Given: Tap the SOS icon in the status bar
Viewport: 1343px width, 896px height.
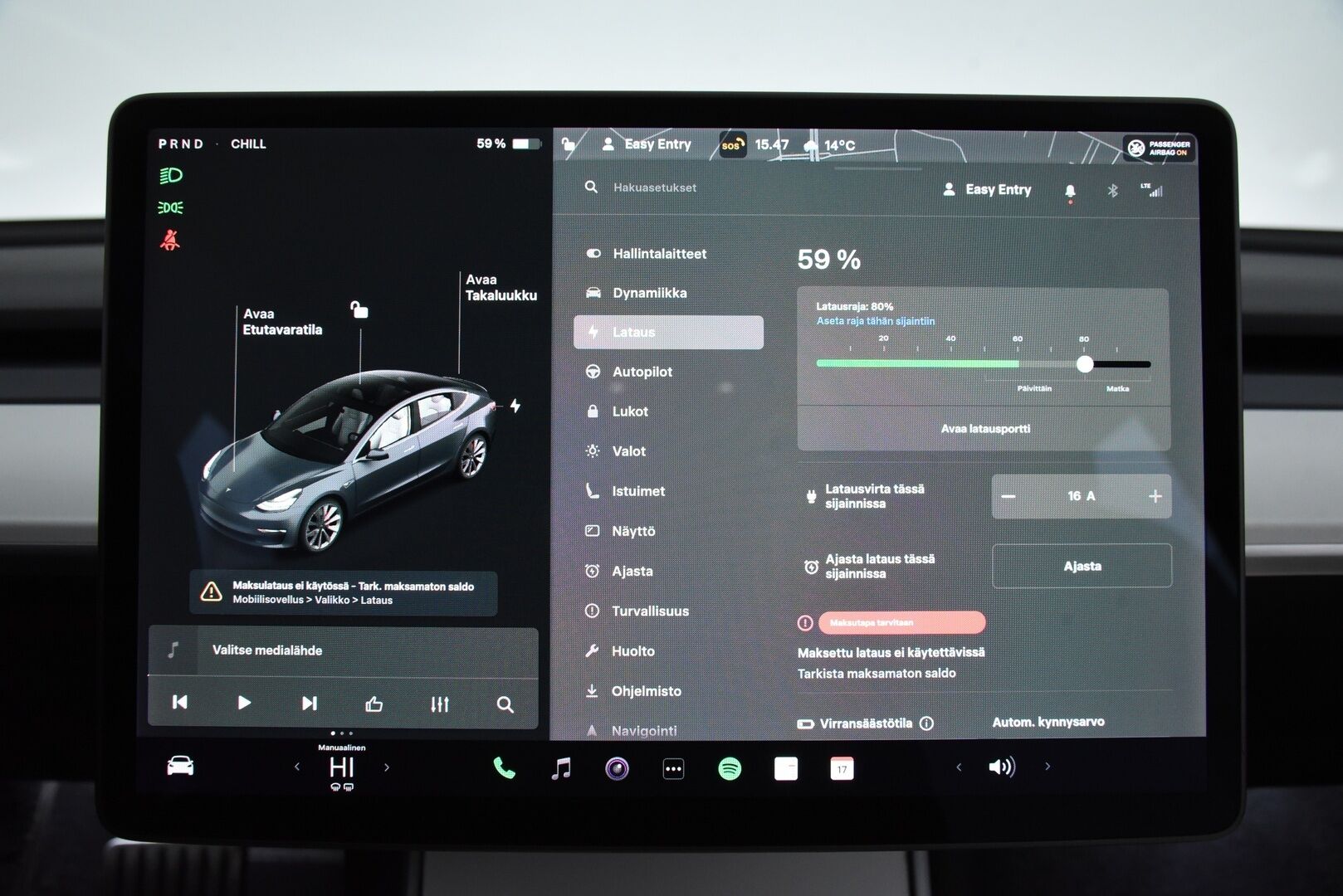Looking at the screenshot, I should pyautogui.click(x=732, y=144).
